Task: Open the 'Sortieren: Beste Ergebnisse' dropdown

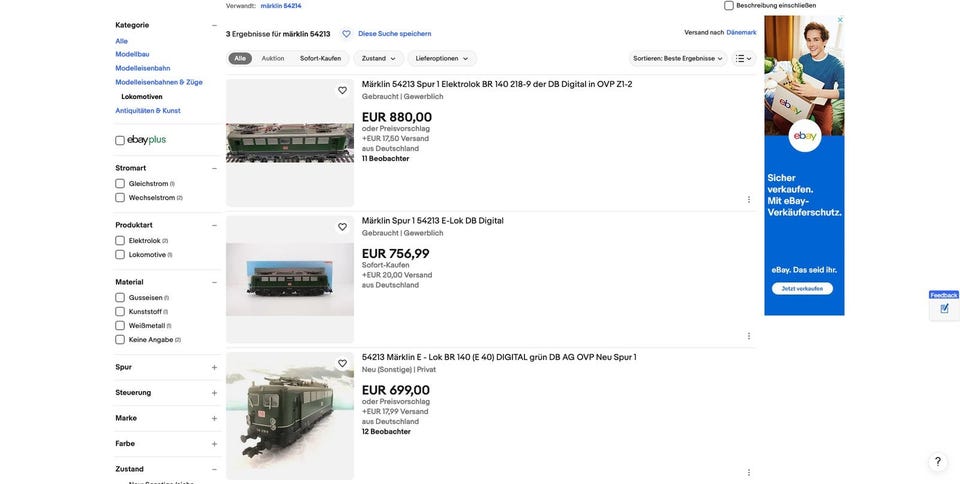Action: [x=678, y=59]
